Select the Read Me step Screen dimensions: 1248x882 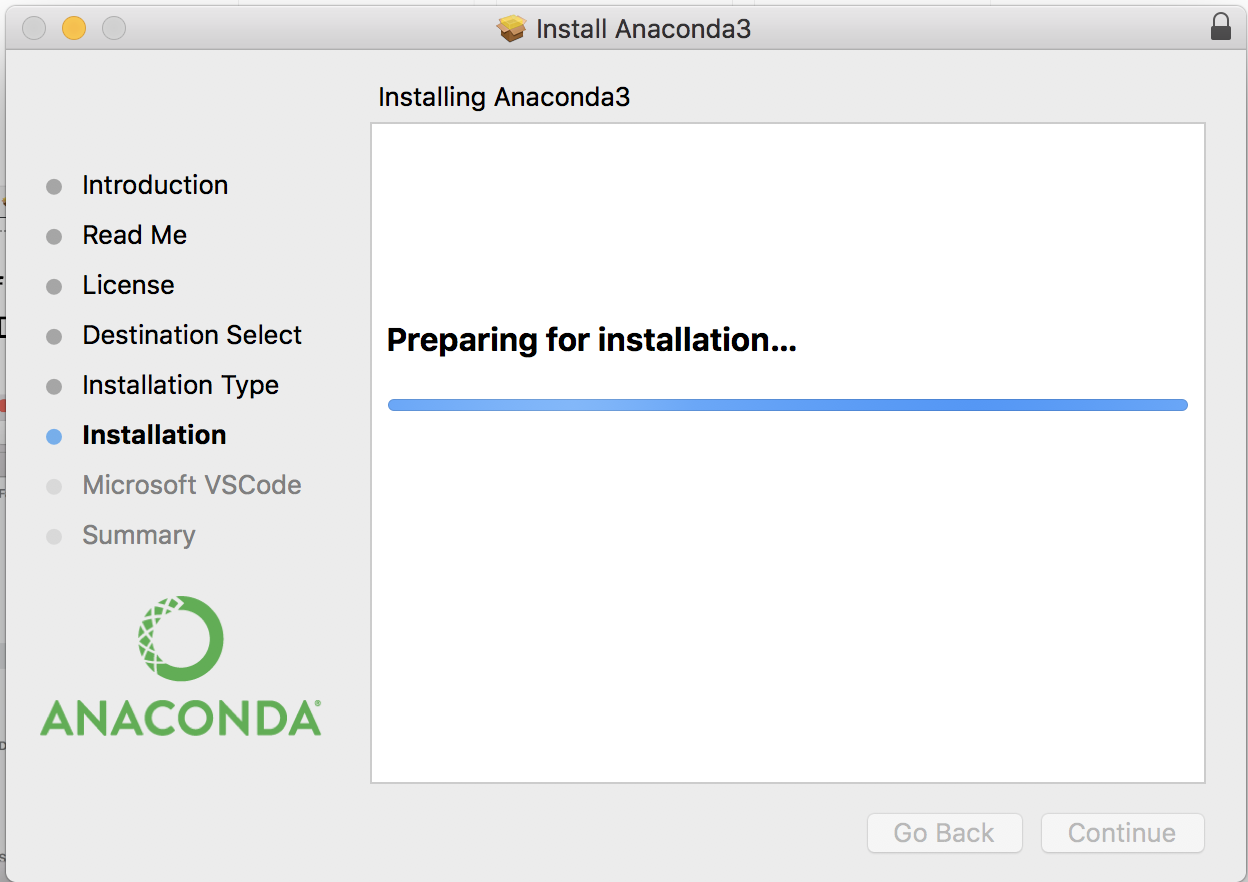[x=135, y=235]
